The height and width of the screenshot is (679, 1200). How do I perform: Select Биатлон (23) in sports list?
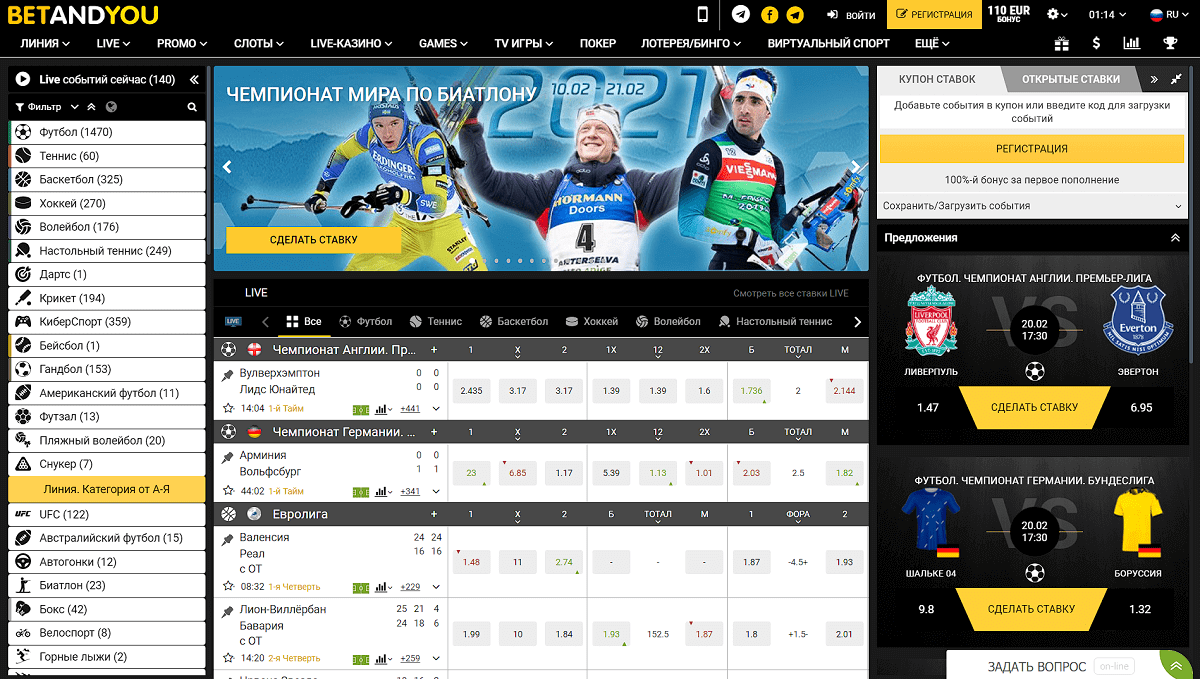(x=107, y=586)
